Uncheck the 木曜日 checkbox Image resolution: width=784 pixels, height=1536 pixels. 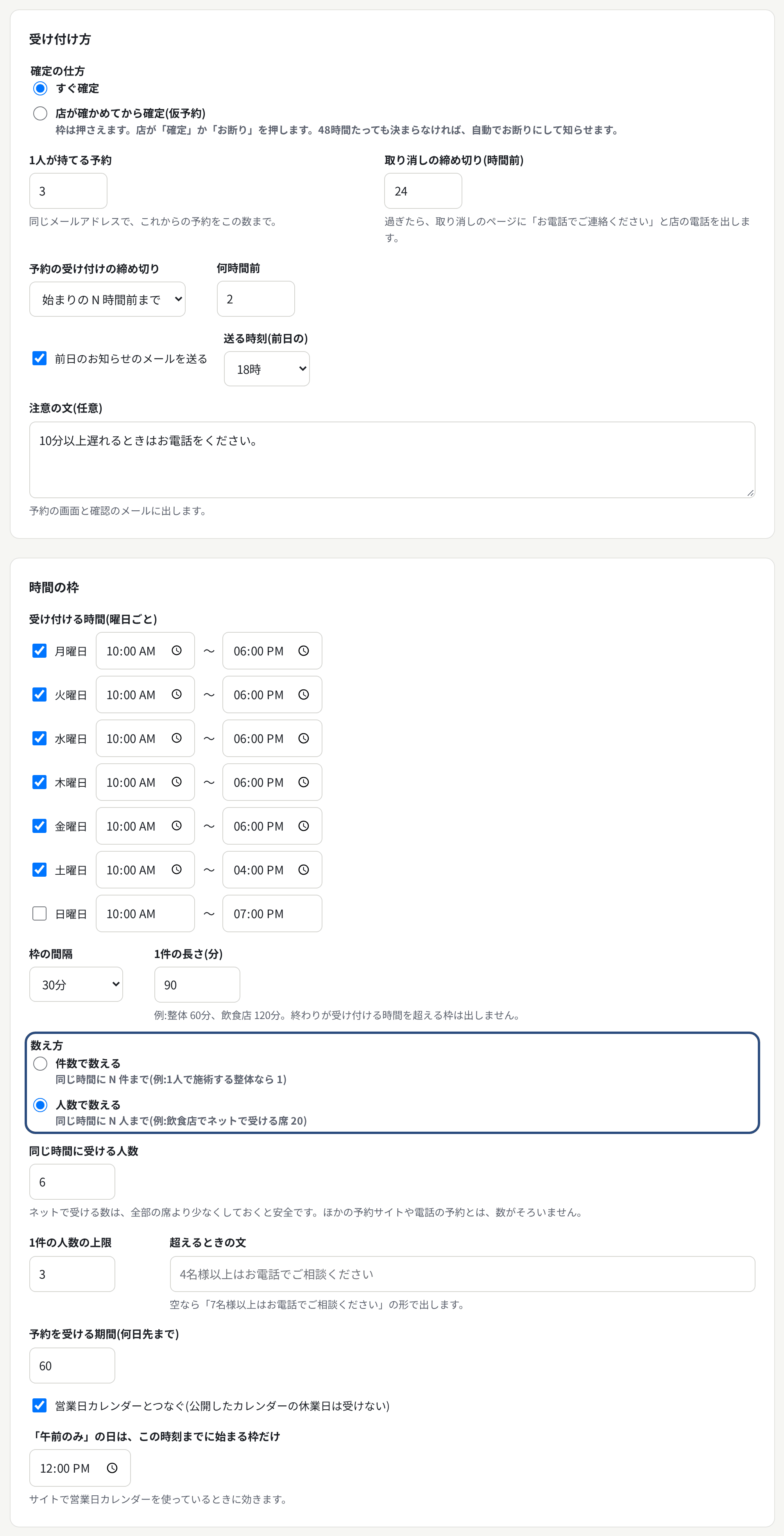pyautogui.click(x=39, y=782)
